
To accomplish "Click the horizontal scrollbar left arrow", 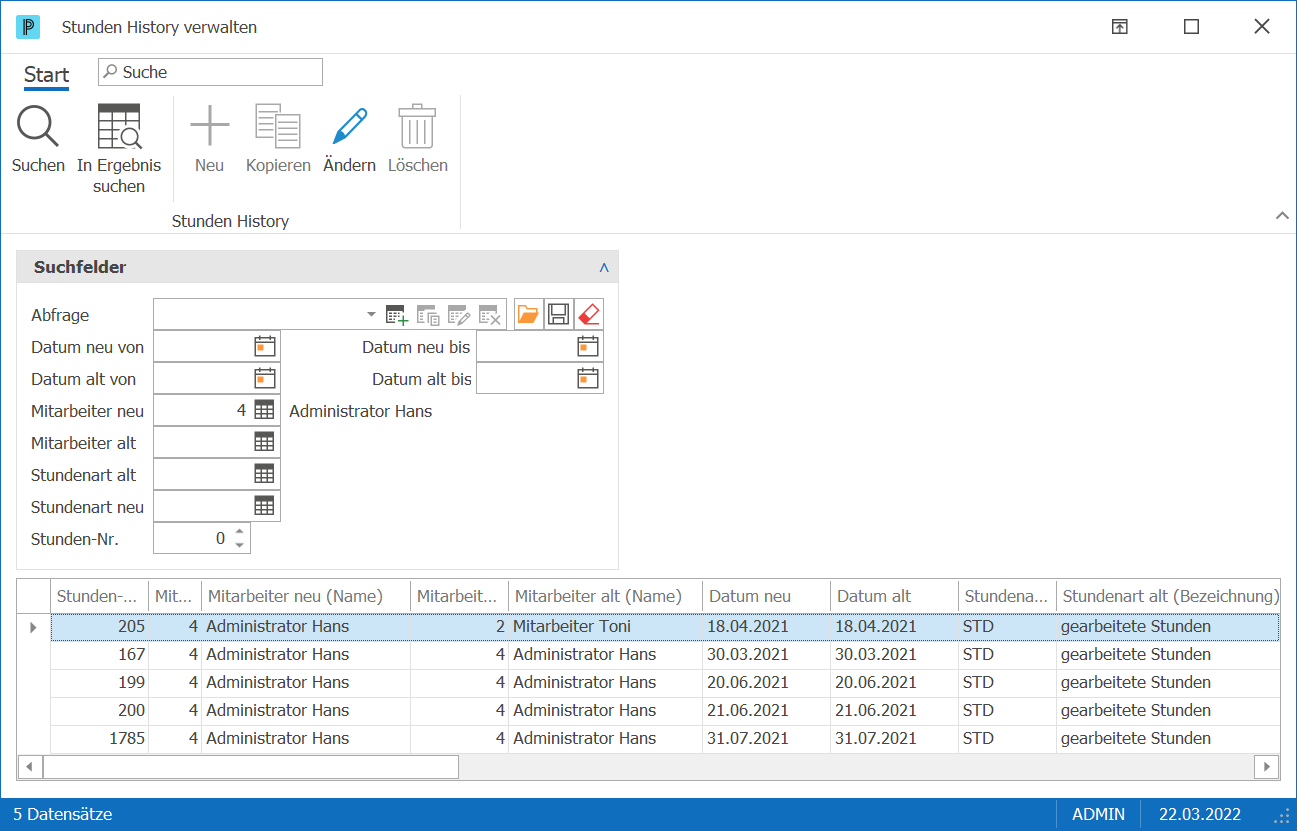I will [30, 767].
